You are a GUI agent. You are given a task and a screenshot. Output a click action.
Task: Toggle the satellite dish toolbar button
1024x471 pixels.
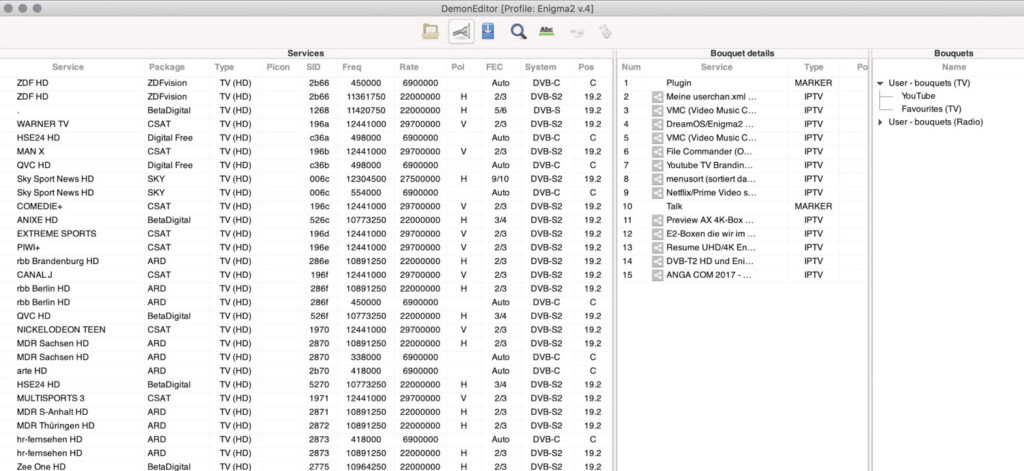(x=460, y=31)
